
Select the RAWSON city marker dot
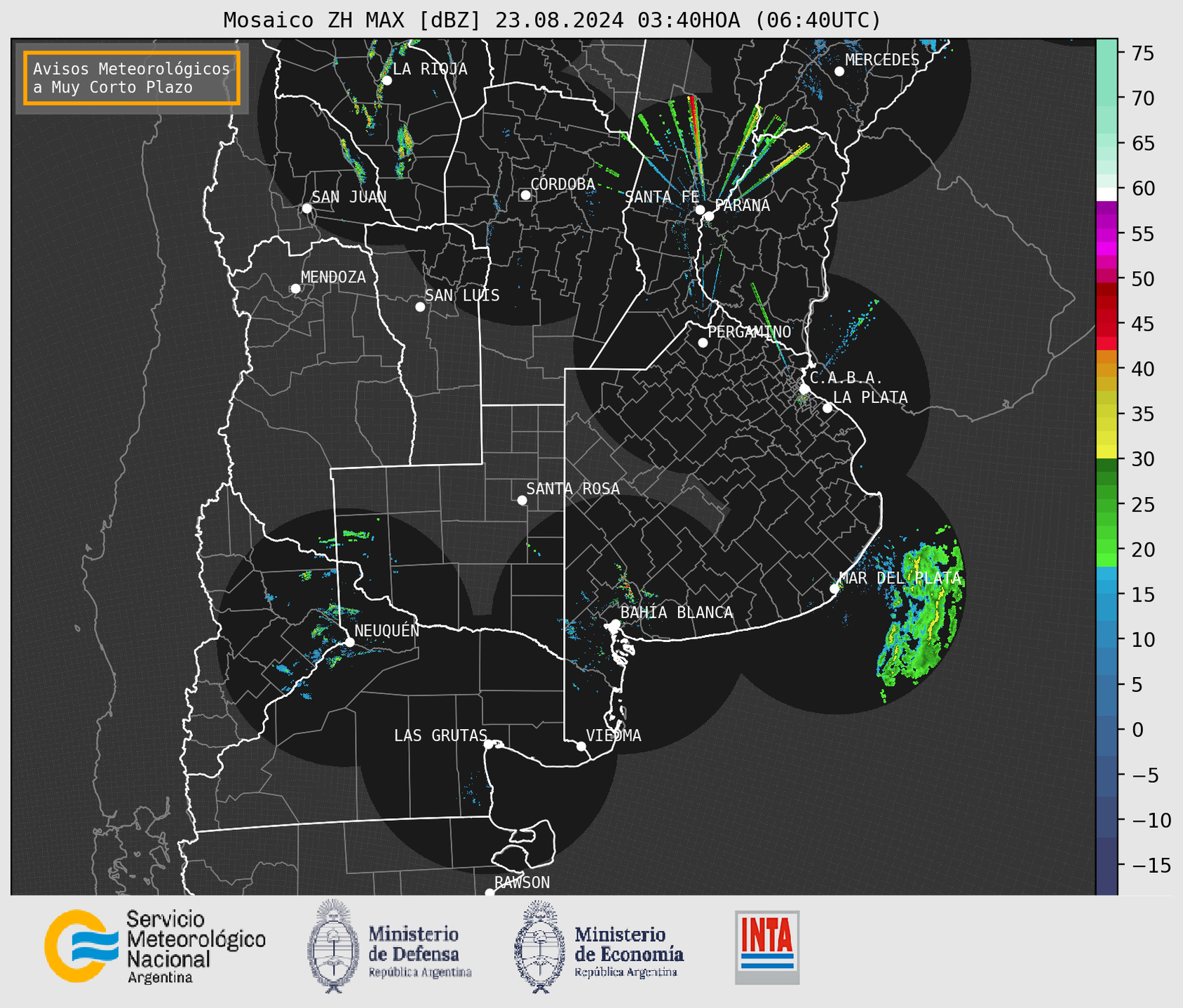[x=489, y=893]
